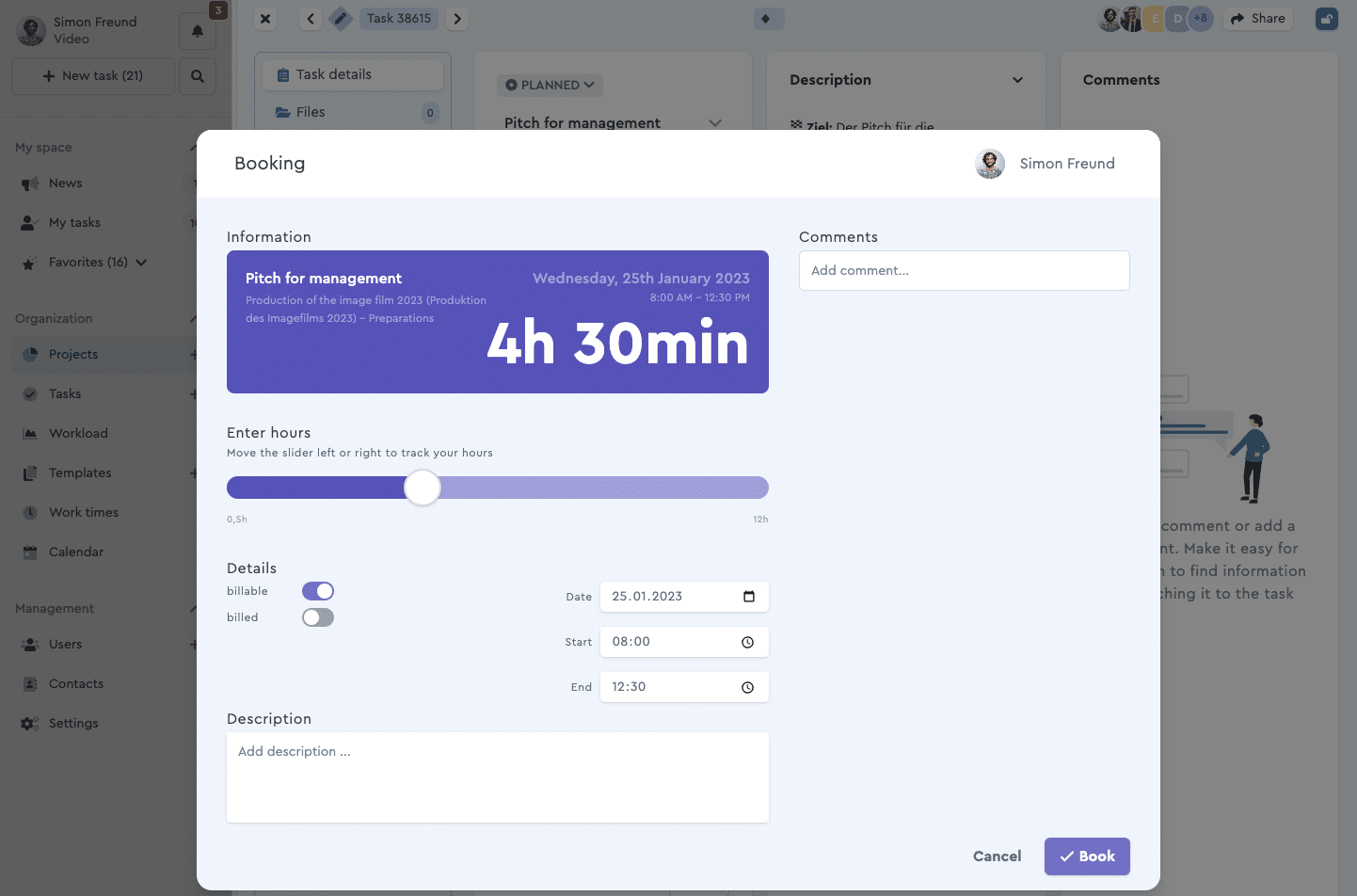Screen dimensions: 1357x896
Task: Open News in the sidebar
Action: pos(65,184)
